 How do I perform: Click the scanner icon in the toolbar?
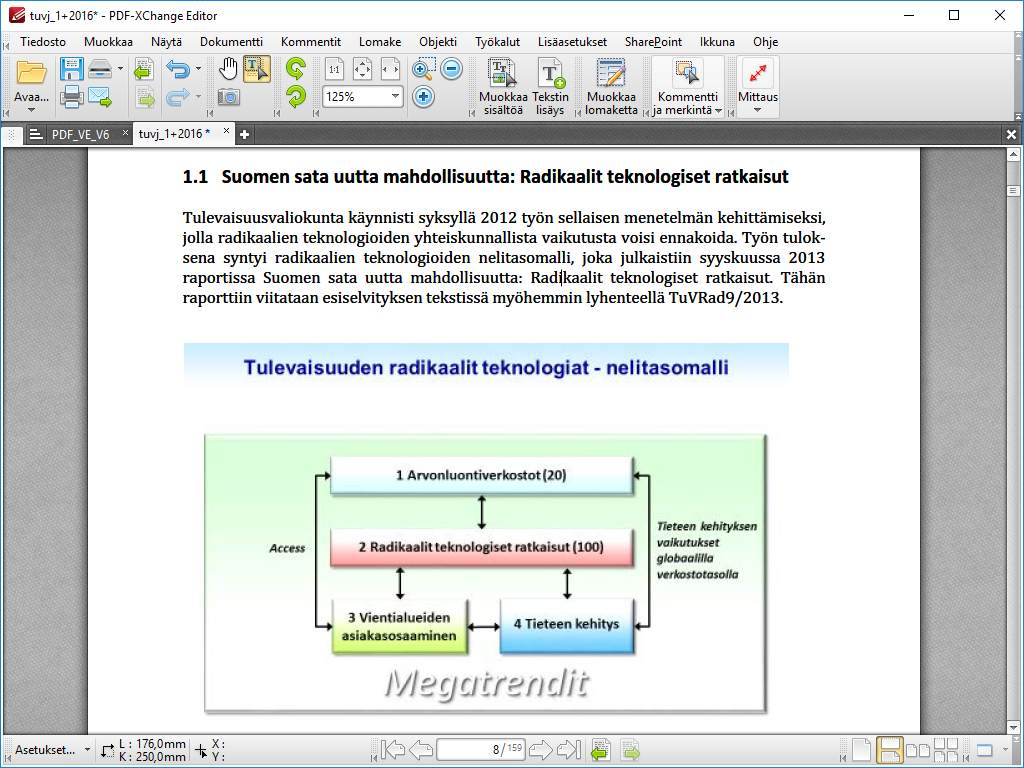100,69
